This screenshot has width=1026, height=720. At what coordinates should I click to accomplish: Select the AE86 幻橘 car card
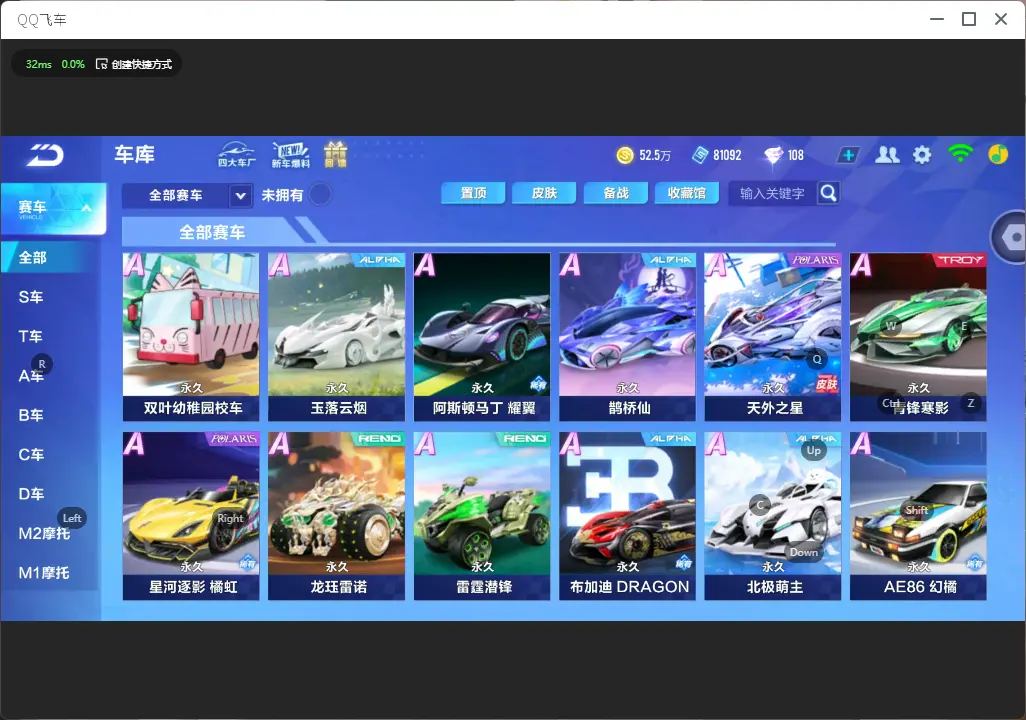[x=918, y=516]
